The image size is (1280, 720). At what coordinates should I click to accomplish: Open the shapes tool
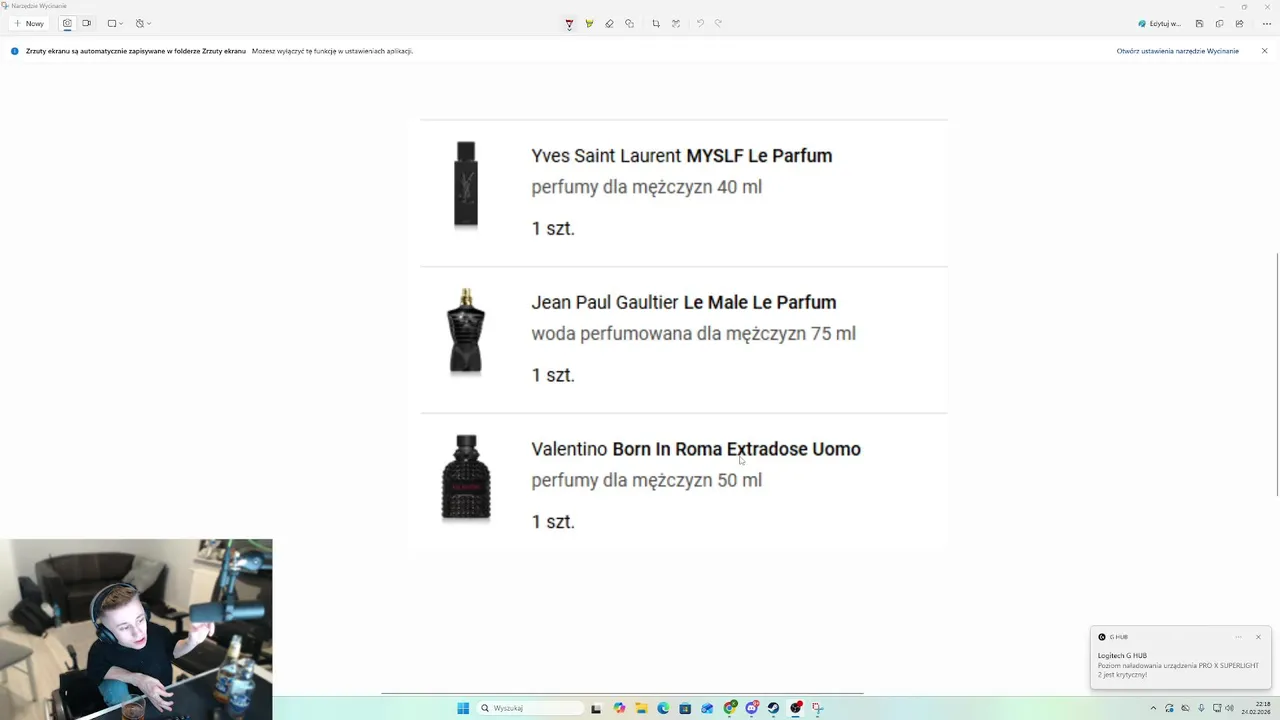tap(629, 24)
